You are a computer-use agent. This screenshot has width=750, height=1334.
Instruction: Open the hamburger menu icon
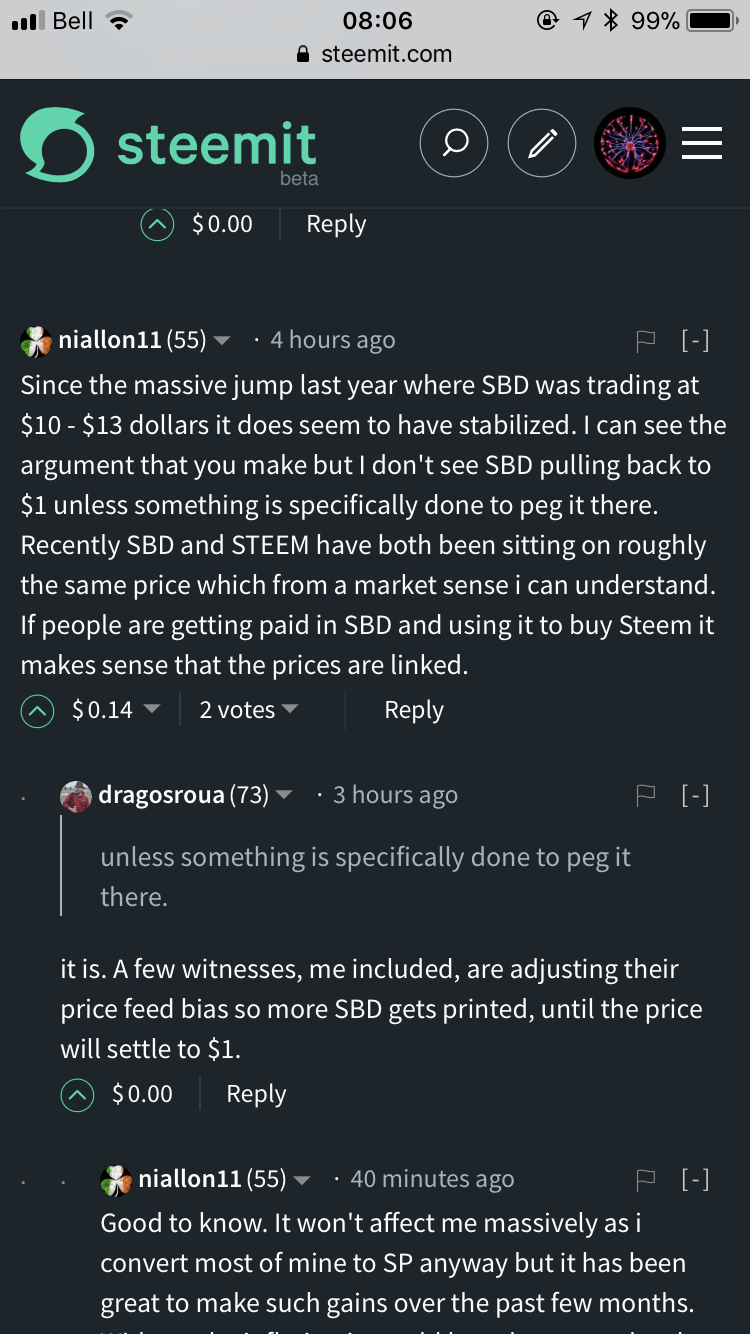(x=702, y=144)
